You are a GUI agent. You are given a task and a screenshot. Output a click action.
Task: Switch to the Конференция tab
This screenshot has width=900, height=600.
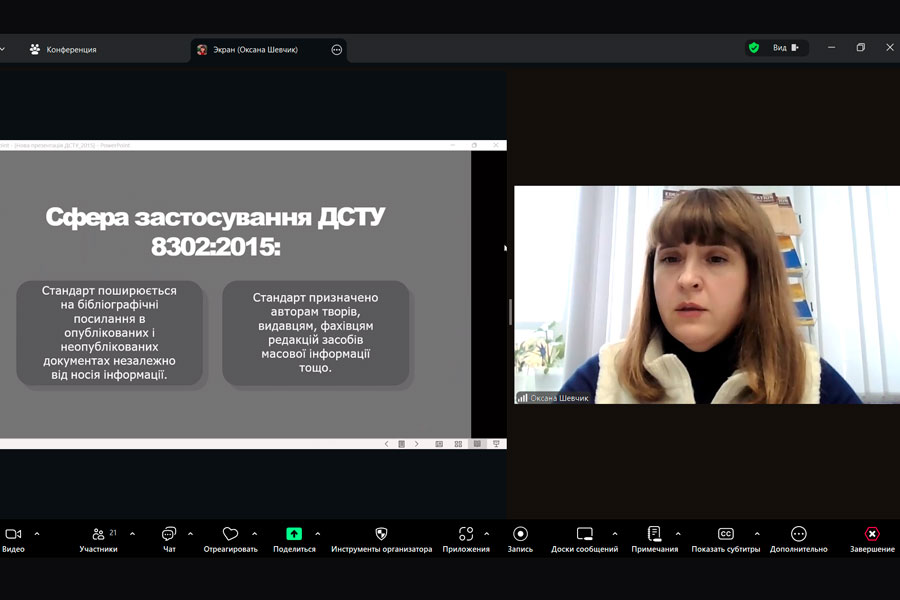(63, 49)
